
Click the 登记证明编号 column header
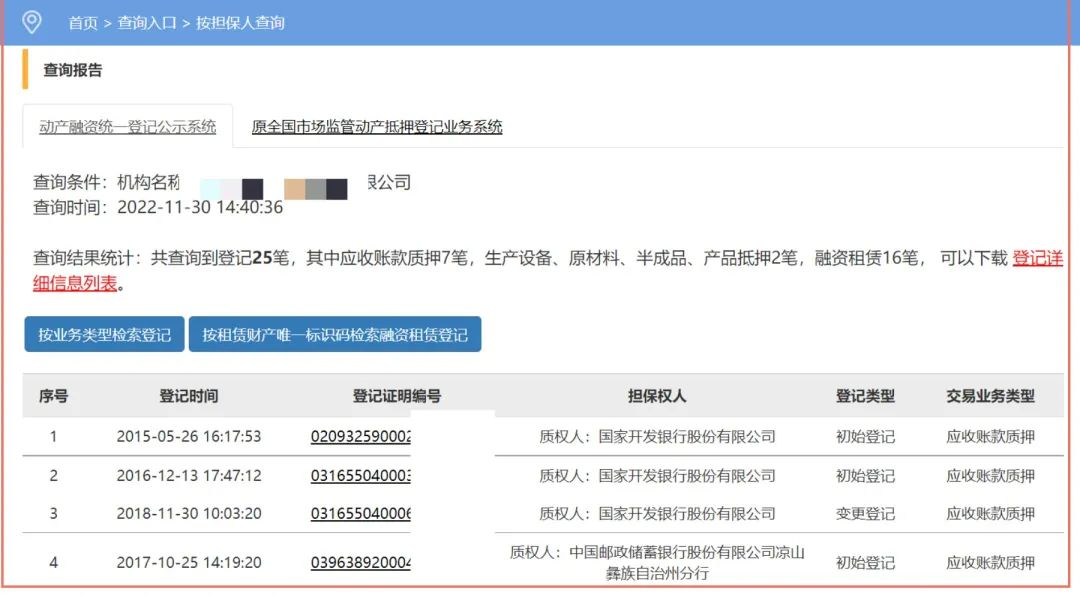click(397, 396)
